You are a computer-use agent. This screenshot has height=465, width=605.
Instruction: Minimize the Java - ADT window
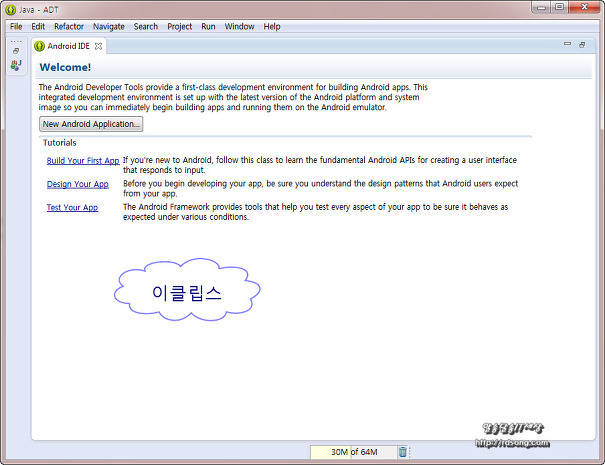coord(541,7)
